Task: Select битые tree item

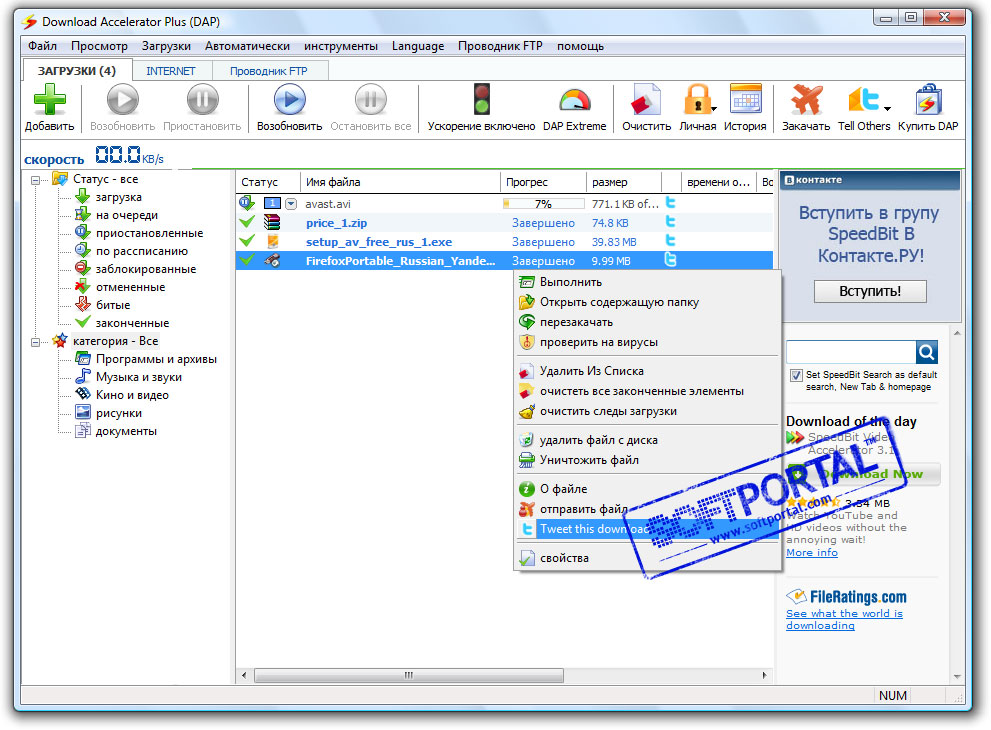Action: [112, 305]
